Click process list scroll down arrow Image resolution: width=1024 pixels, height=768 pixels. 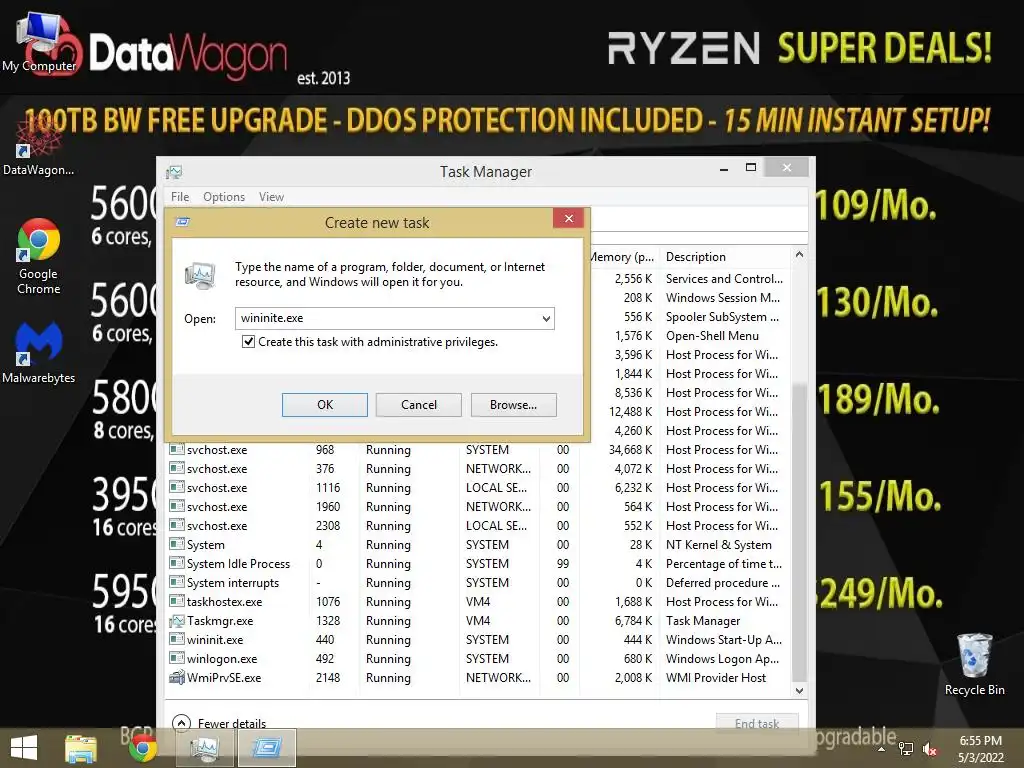(799, 690)
